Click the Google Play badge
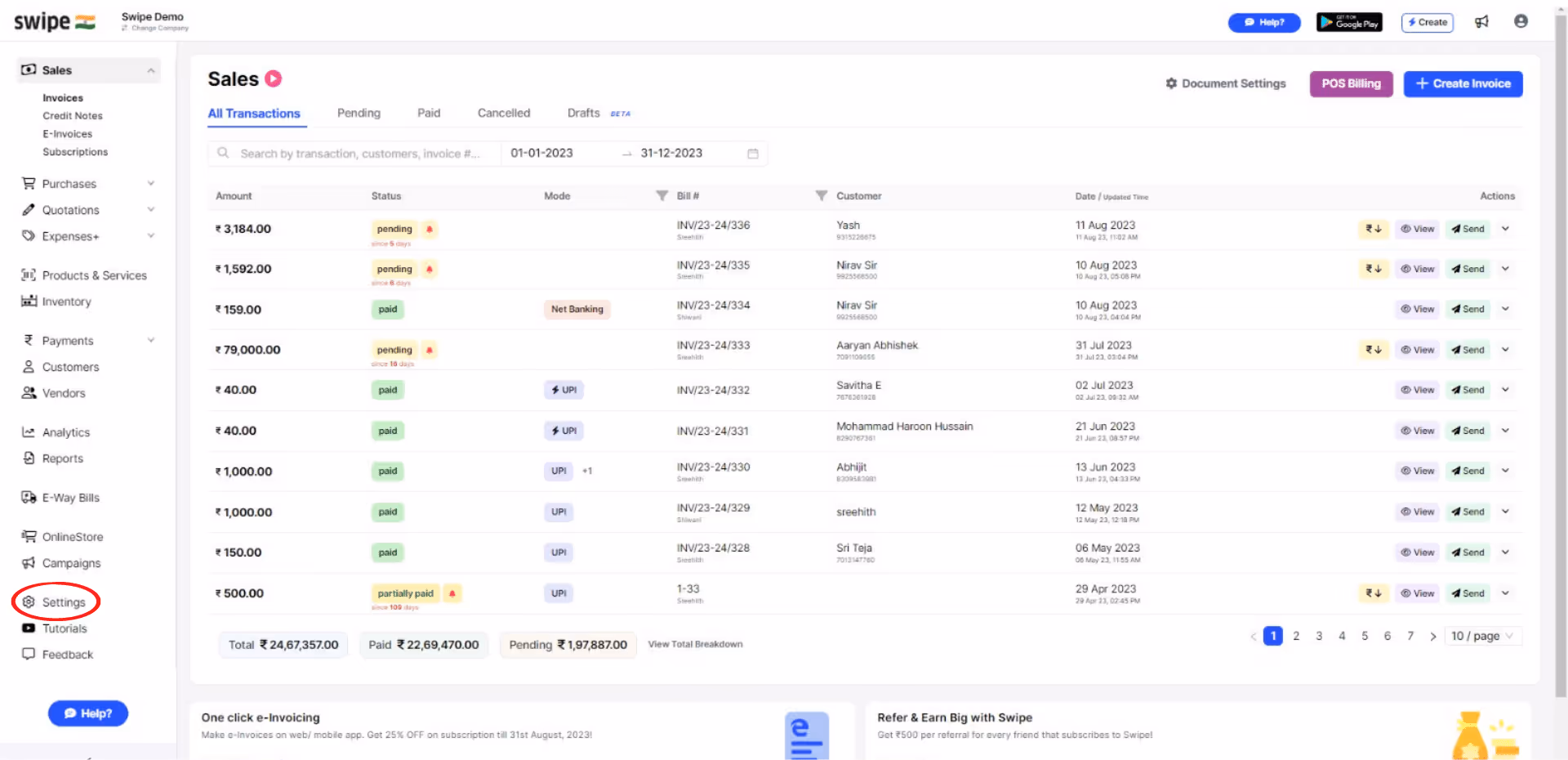Screen dimensions: 1568x760 tap(1349, 22)
